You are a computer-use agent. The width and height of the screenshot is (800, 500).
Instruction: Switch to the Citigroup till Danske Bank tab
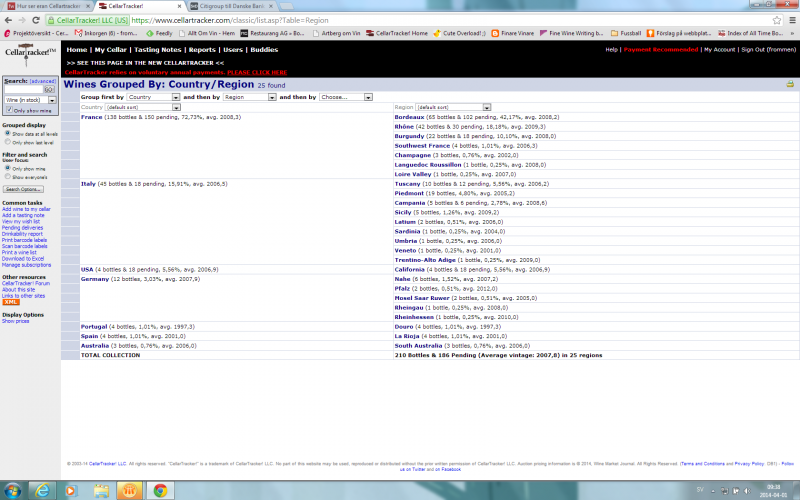[x=231, y=6]
